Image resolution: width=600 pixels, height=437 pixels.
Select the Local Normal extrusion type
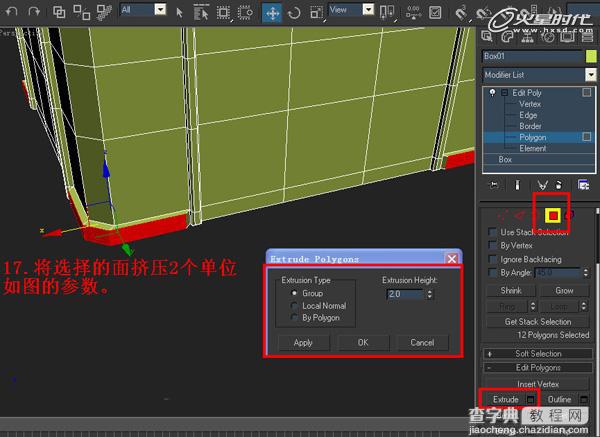pos(294,306)
